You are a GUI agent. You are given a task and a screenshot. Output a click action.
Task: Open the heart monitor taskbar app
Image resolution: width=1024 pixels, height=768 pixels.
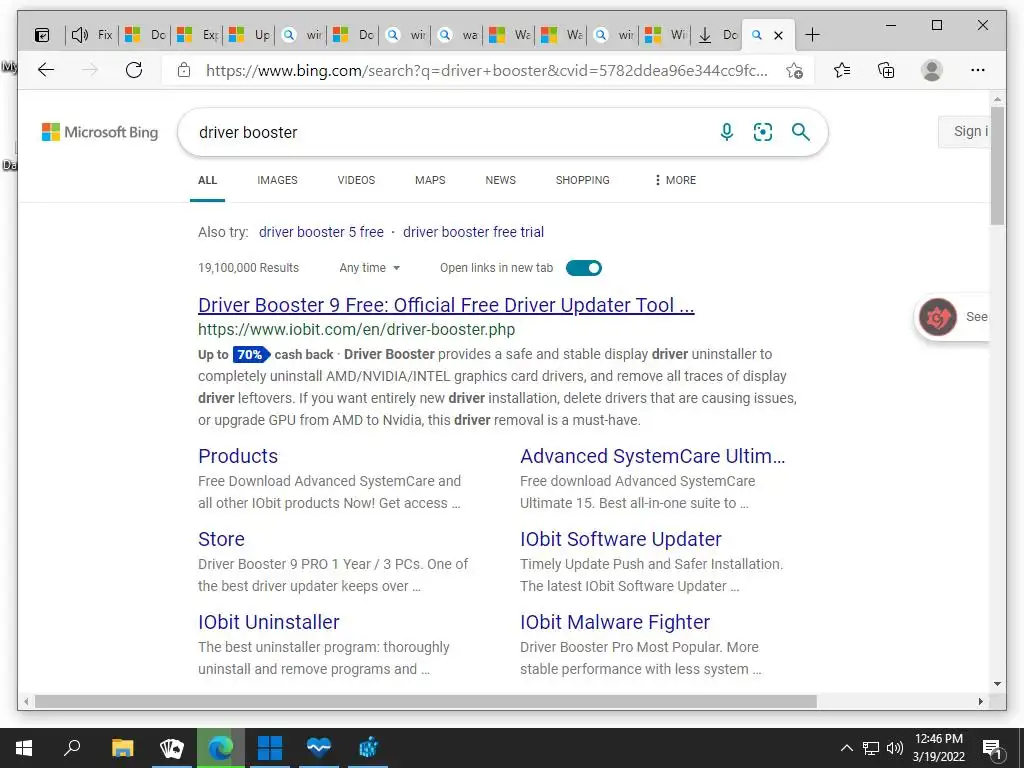click(x=319, y=748)
